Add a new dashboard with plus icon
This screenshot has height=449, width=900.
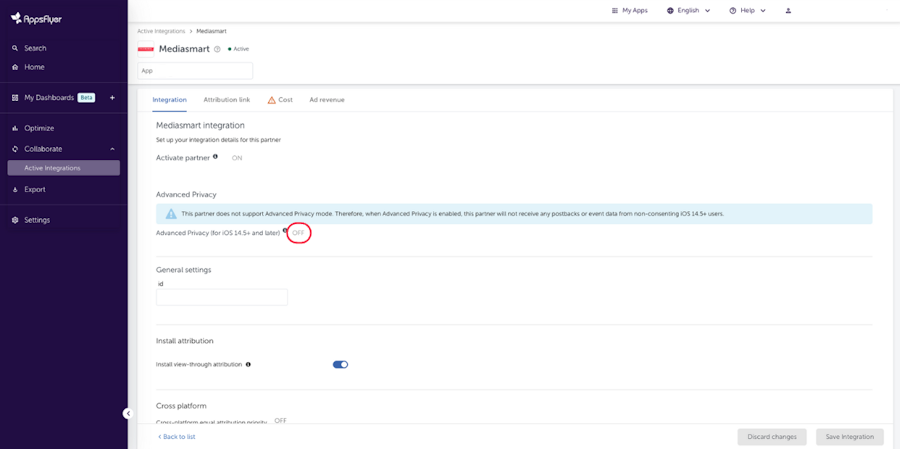click(112, 98)
